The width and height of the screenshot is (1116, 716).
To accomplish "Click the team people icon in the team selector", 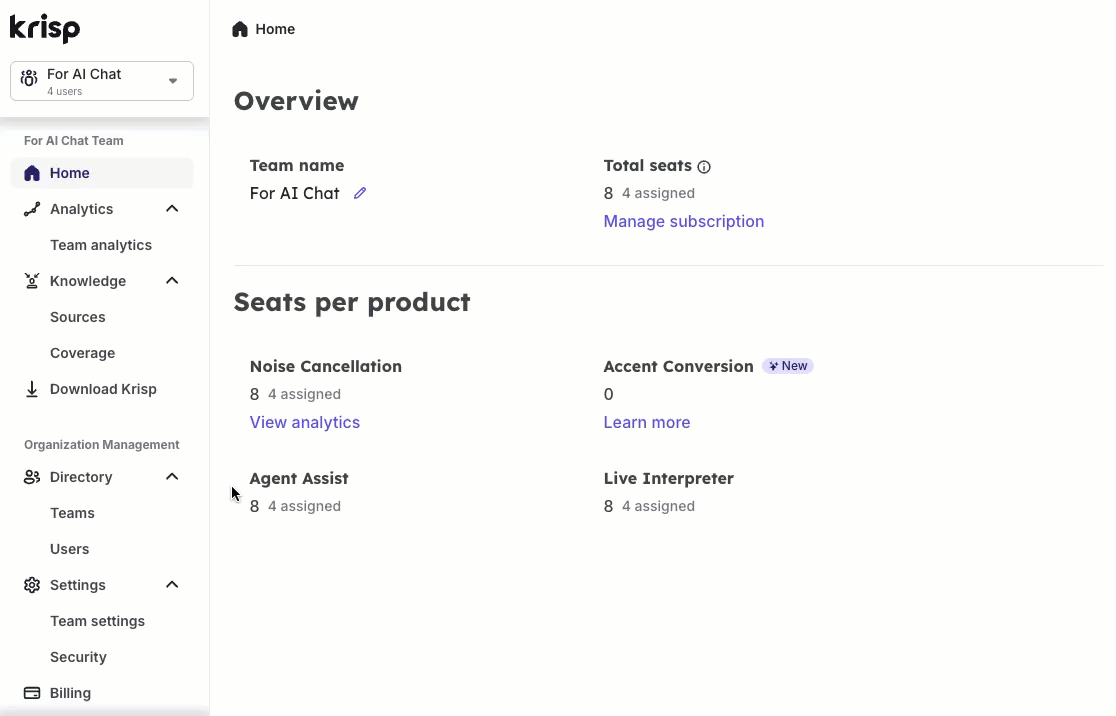I will (x=29, y=78).
